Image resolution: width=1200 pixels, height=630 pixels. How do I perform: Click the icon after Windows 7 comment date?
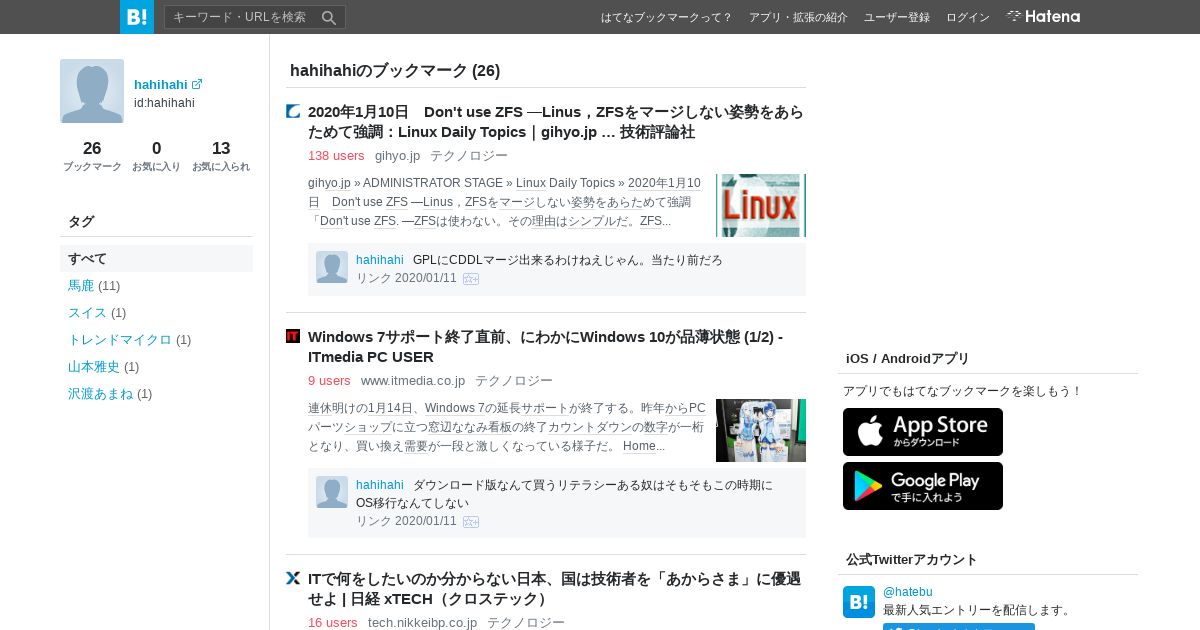click(471, 522)
